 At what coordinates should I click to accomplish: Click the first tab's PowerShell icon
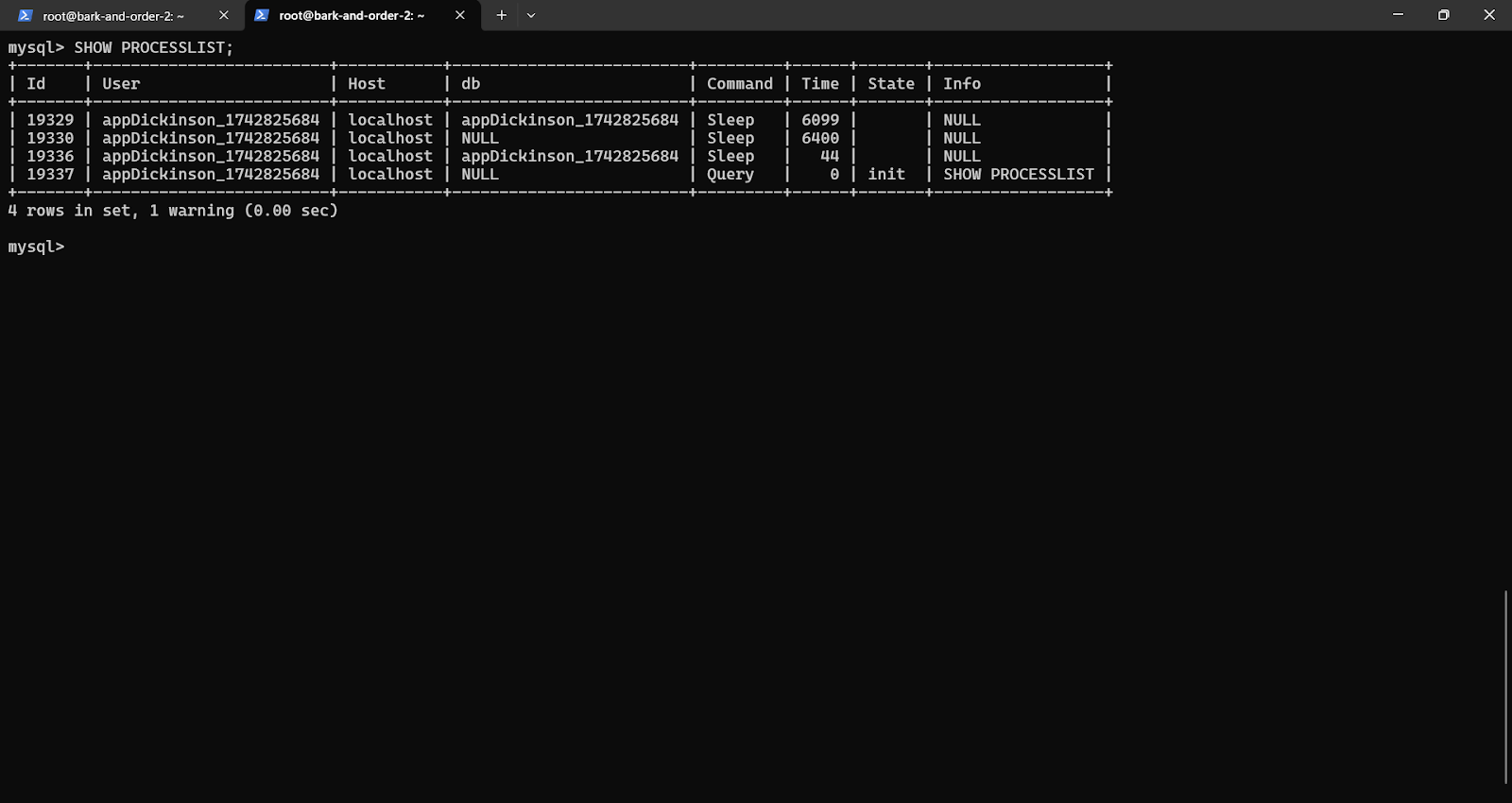pyautogui.click(x=26, y=16)
